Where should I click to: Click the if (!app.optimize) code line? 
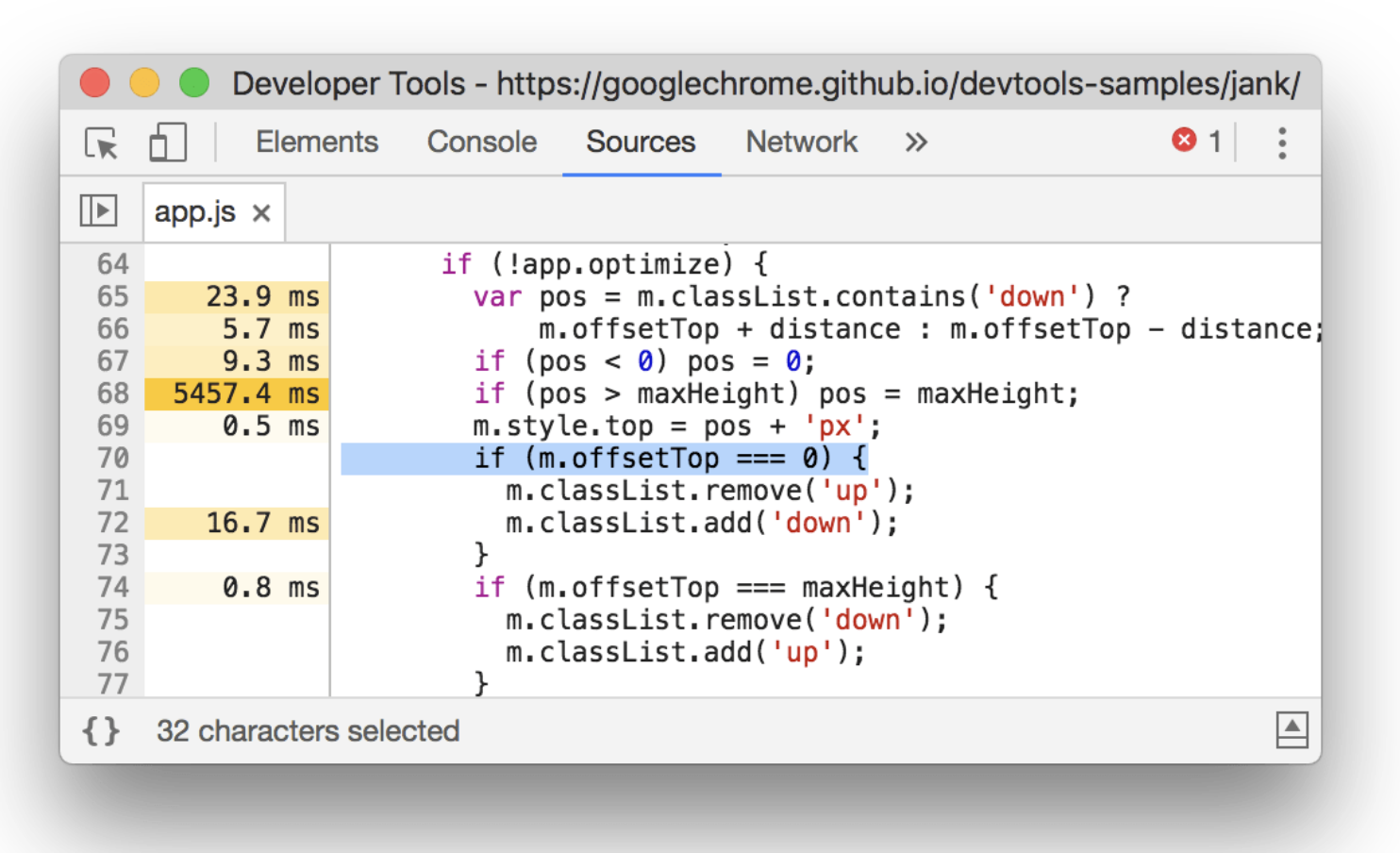pos(605,264)
